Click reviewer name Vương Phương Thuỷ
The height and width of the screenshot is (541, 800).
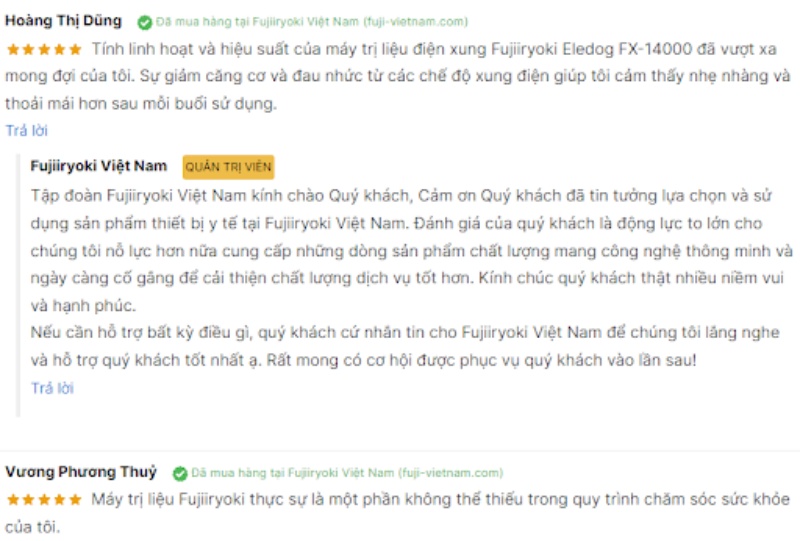(x=81, y=472)
